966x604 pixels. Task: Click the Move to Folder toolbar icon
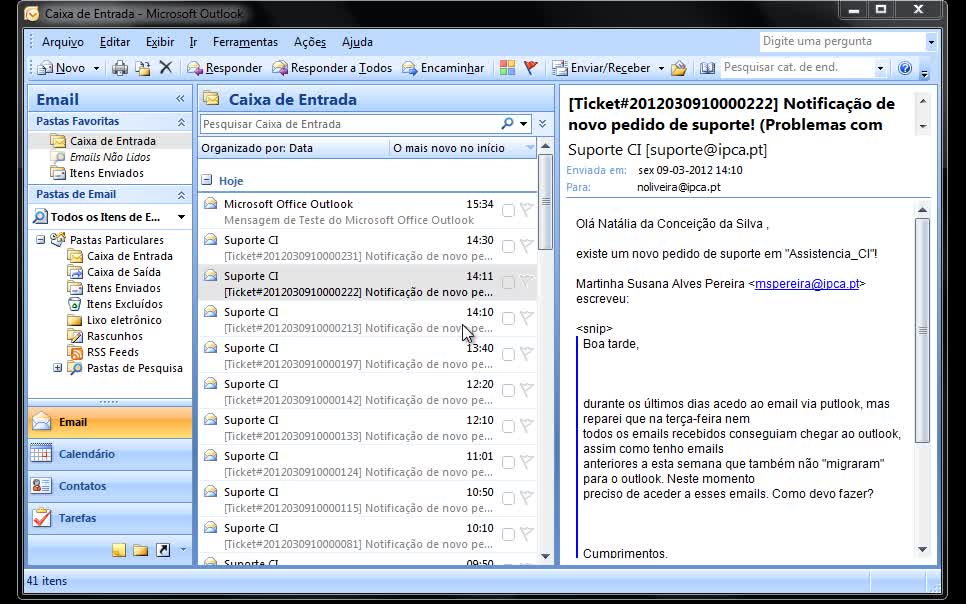[x=143, y=68]
